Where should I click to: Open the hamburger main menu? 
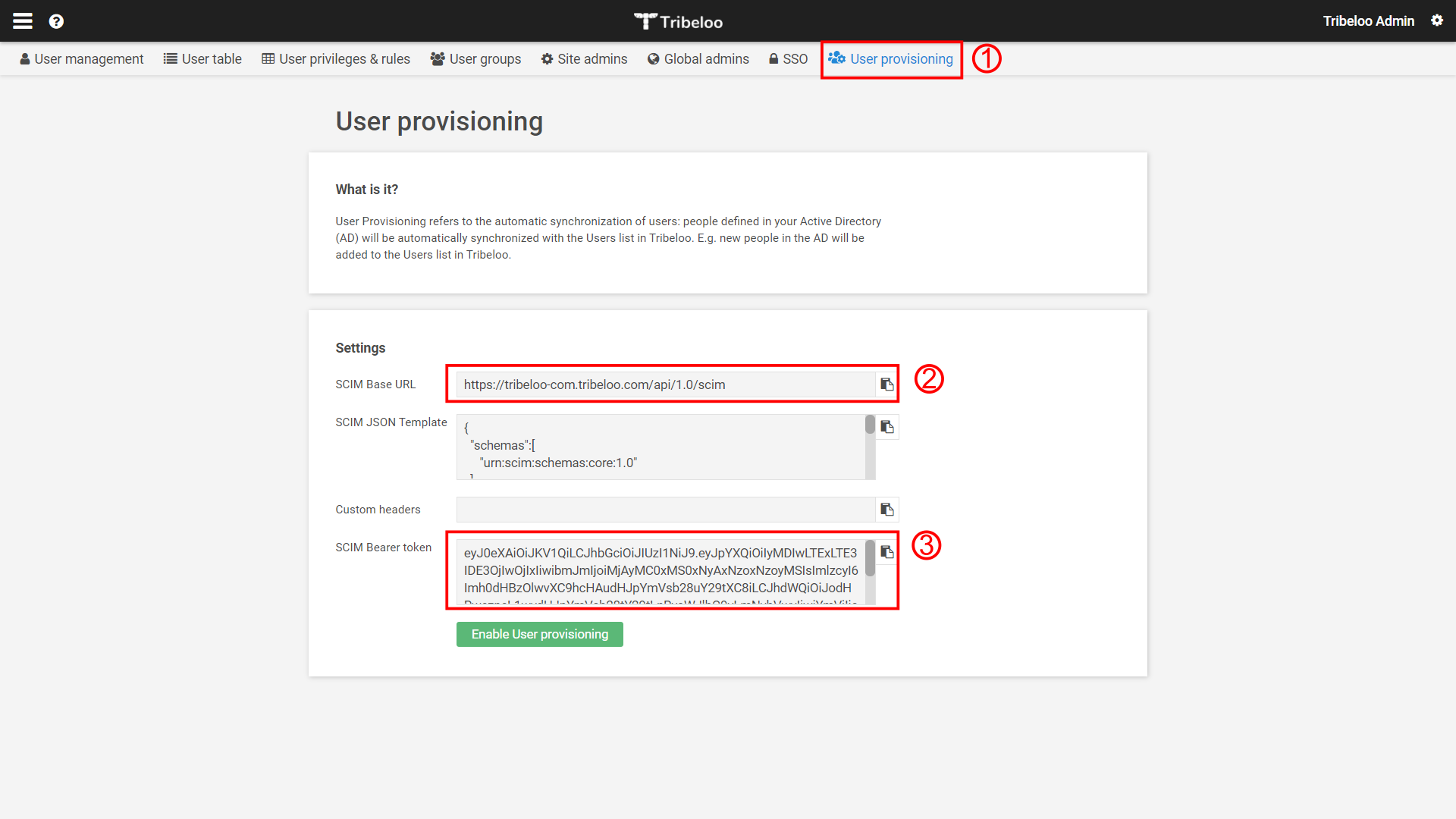coord(23,21)
